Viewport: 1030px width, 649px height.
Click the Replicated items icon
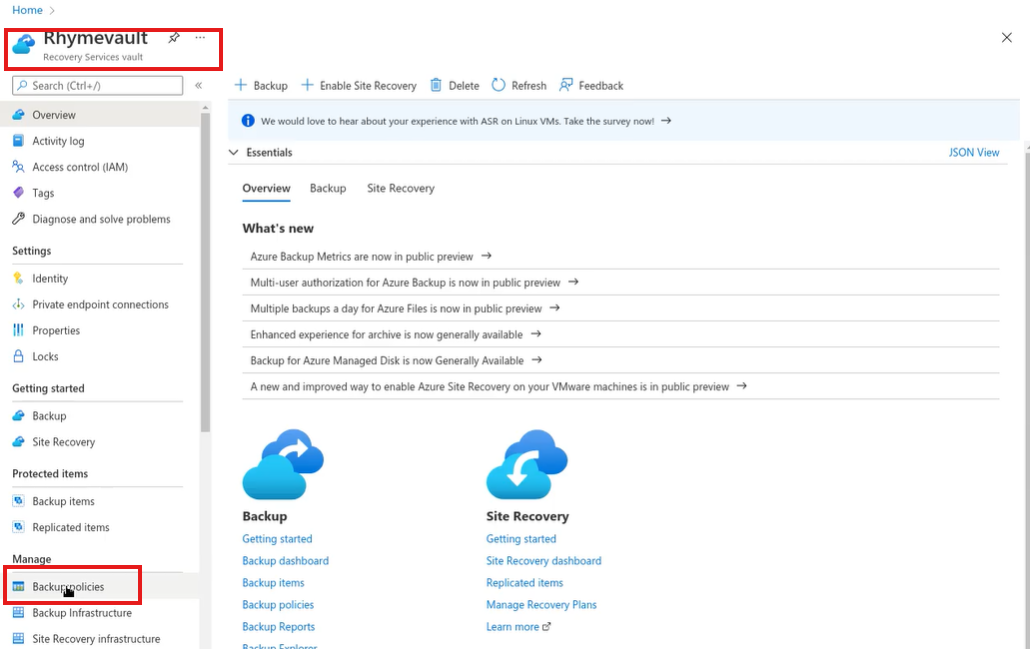[18, 527]
